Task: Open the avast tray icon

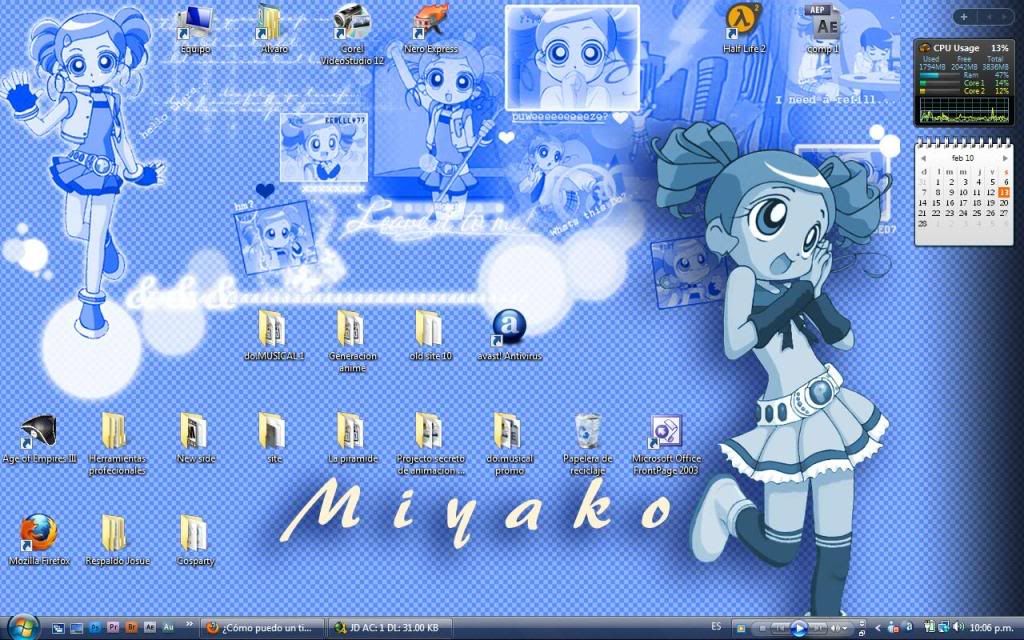Action: (908, 628)
